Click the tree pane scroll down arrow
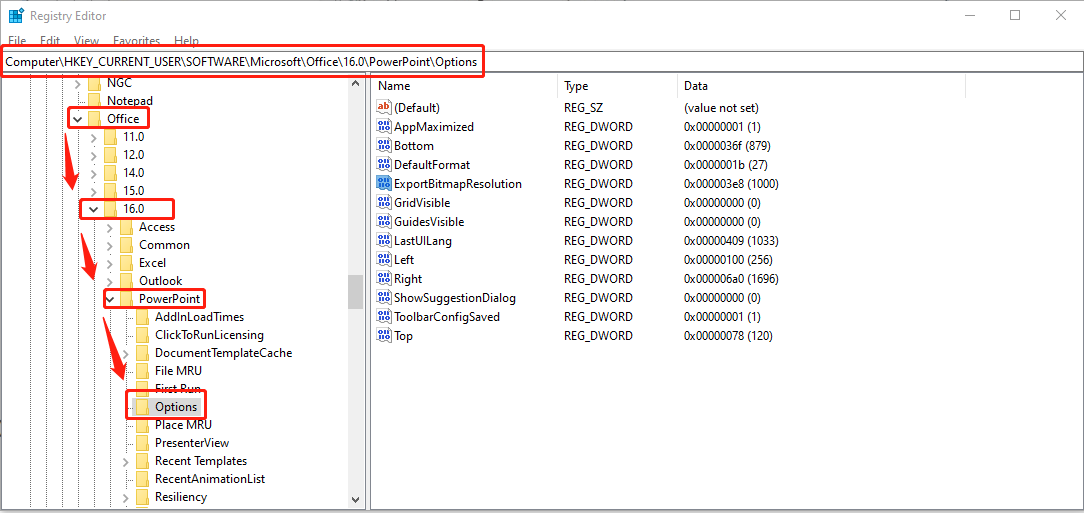 tap(356, 499)
